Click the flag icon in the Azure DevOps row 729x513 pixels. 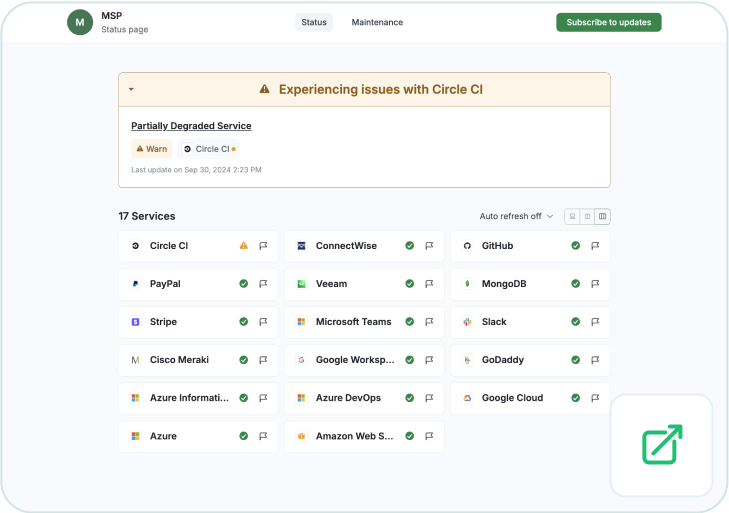(x=429, y=398)
